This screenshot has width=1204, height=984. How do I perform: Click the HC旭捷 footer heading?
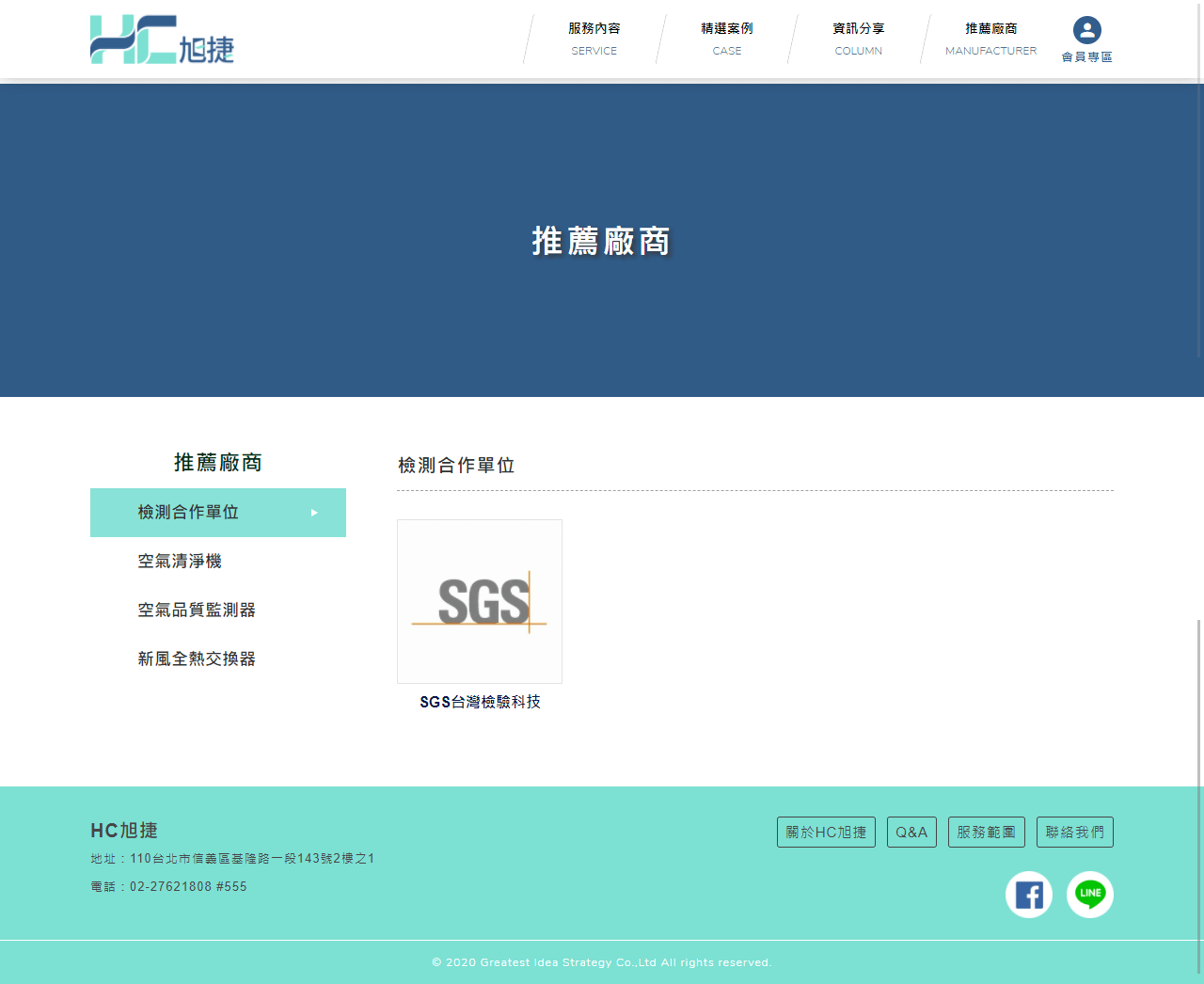pyautogui.click(x=124, y=831)
